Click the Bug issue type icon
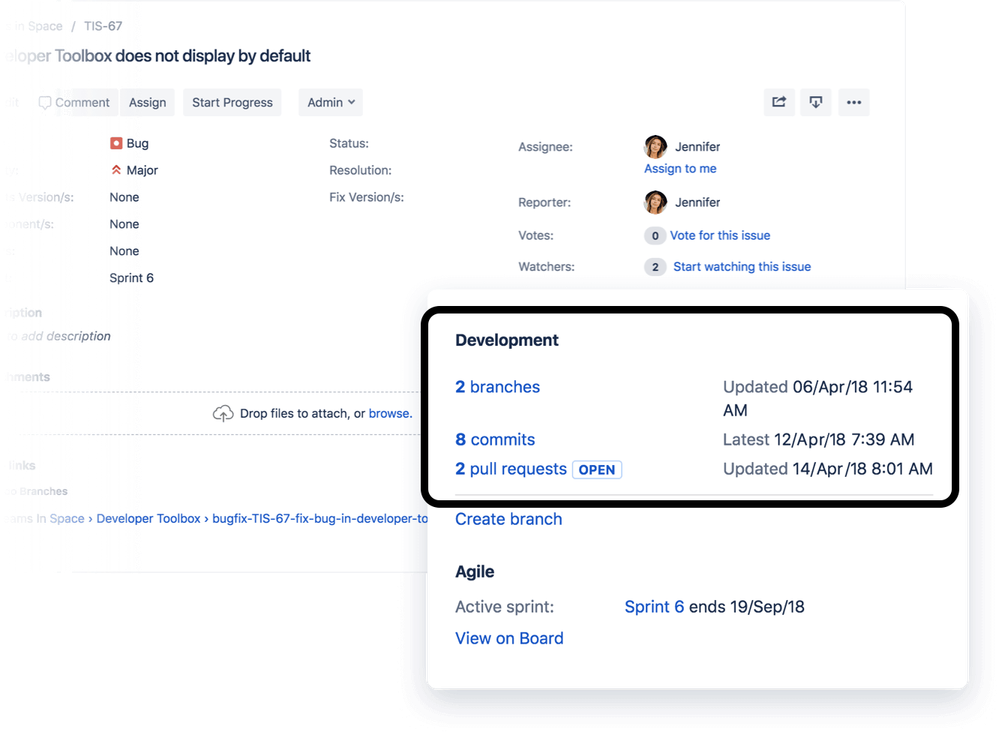 pyautogui.click(x=116, y=143)
